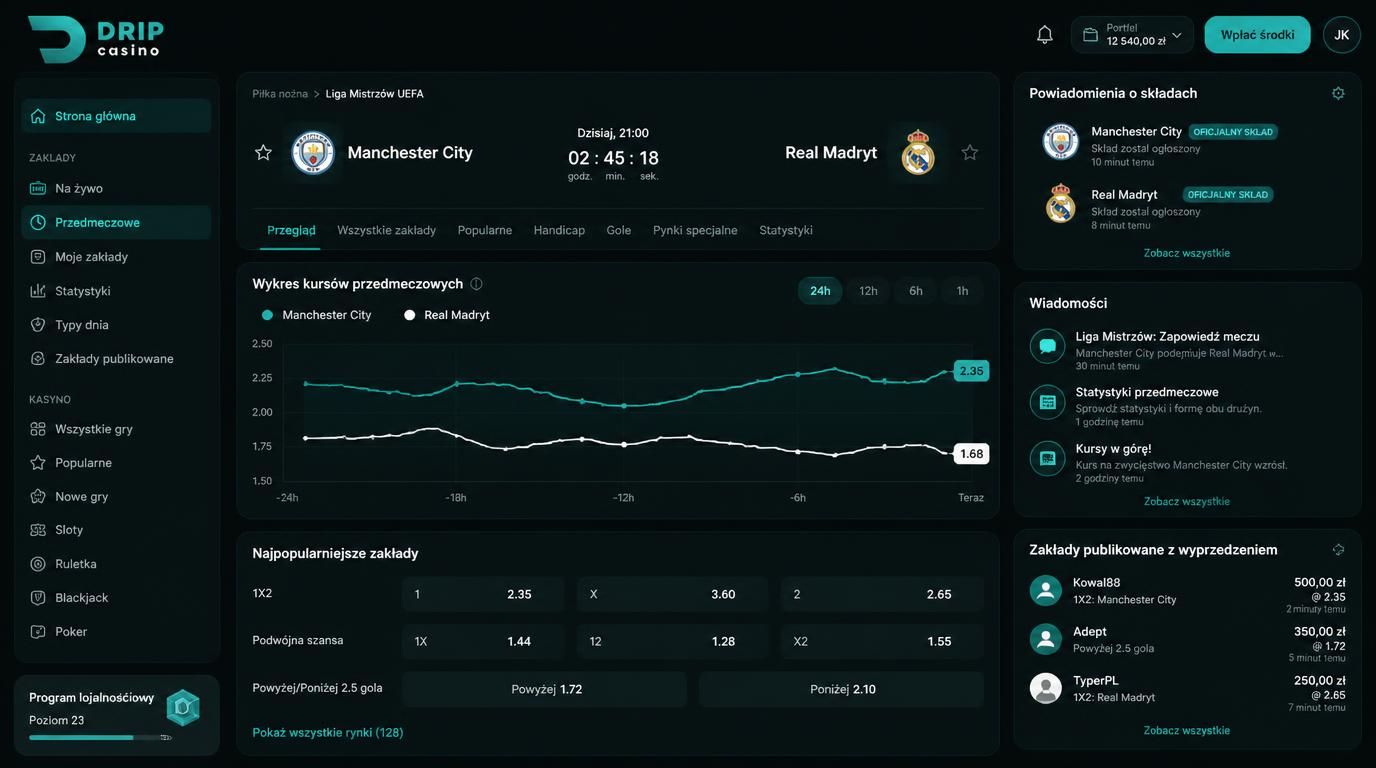Click the Real Madryt crest in match header
1376x768 pixels.
(917, 152)
